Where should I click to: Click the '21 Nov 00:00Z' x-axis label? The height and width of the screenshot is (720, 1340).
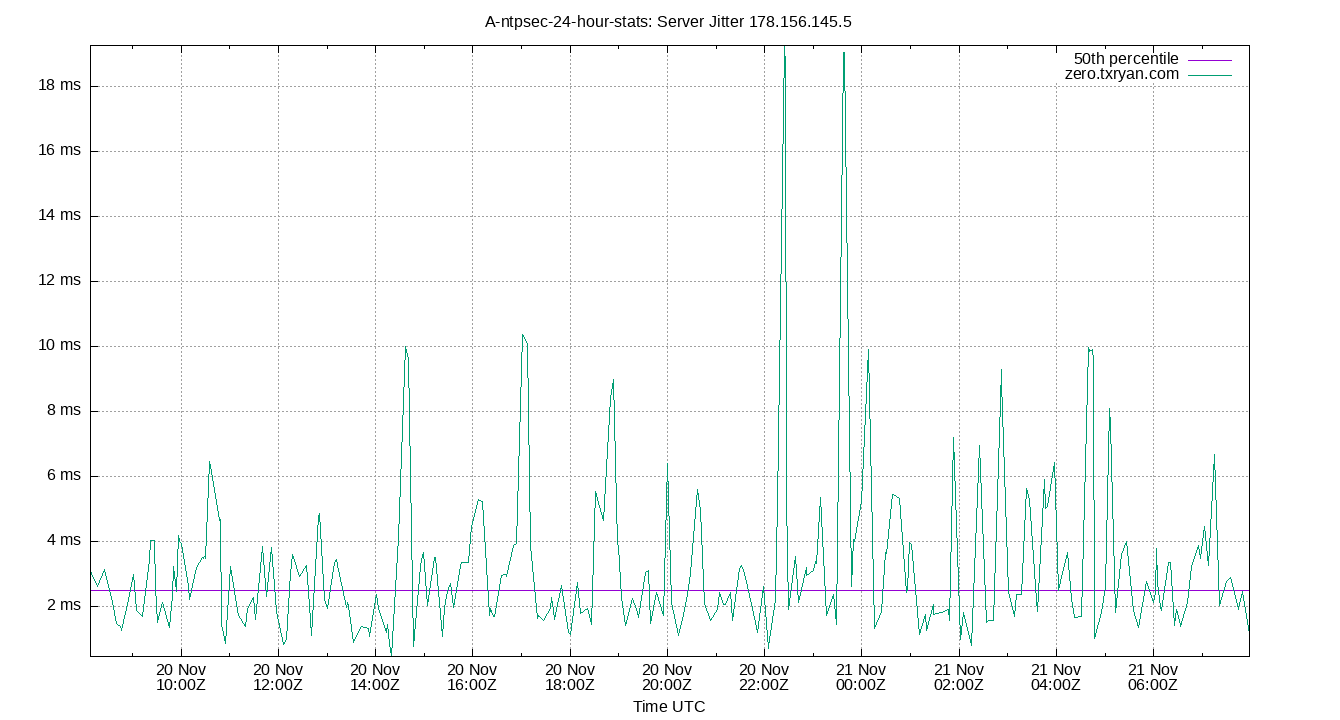861,677
